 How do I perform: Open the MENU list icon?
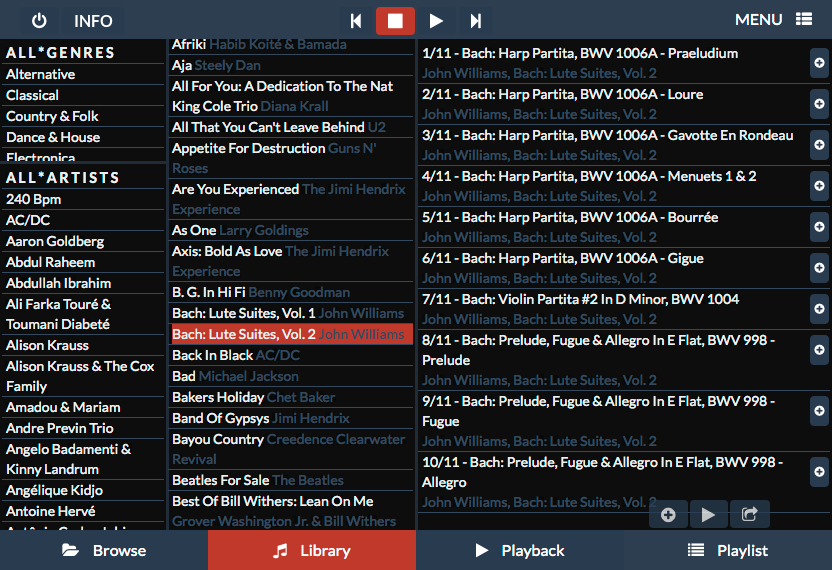[x=804, y=20]
